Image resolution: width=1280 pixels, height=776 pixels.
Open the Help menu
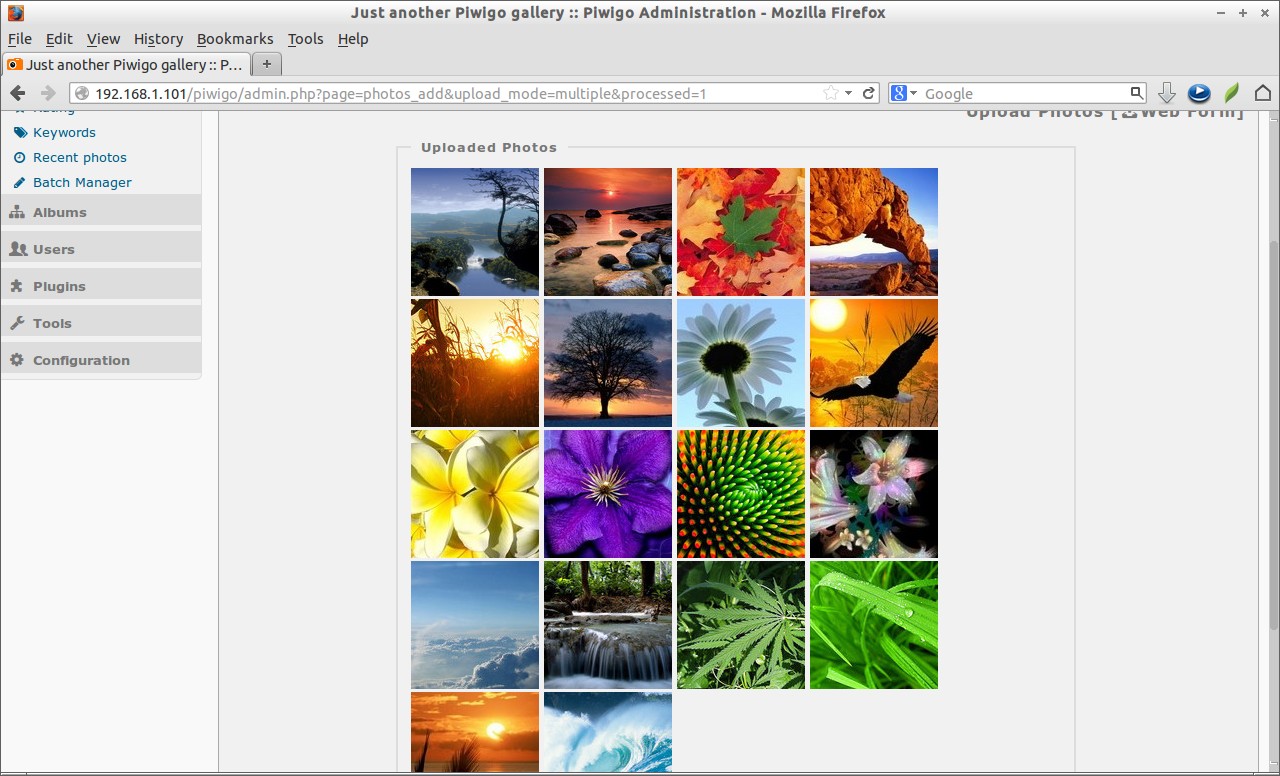(353, 39)
